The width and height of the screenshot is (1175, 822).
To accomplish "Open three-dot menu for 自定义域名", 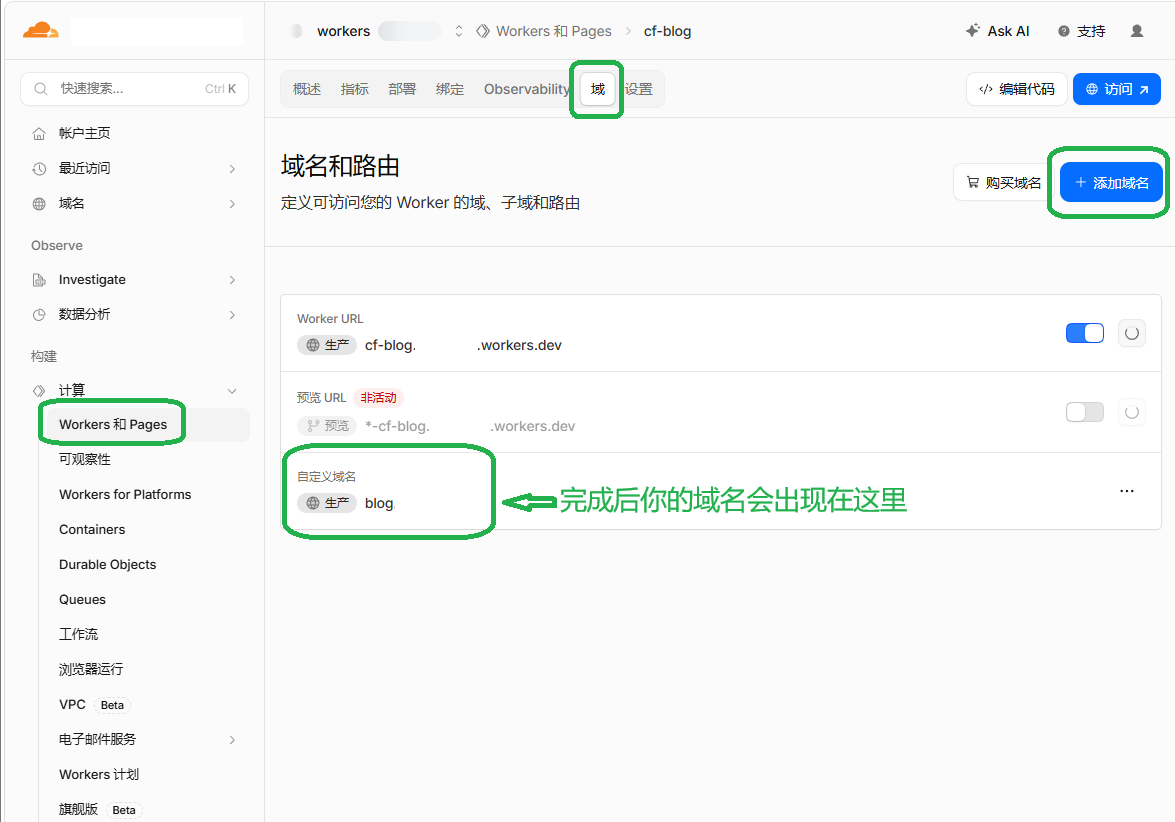I will tap(1126, 491).
